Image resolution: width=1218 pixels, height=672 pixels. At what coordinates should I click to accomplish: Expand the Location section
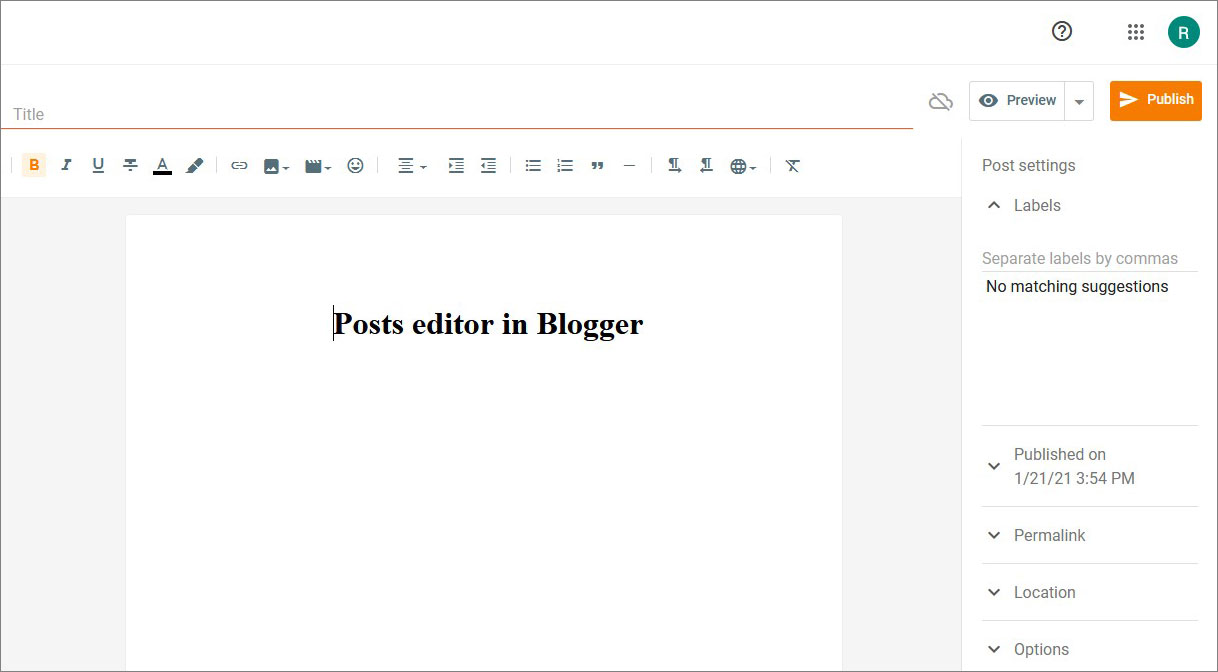[x=1089, y=592]
